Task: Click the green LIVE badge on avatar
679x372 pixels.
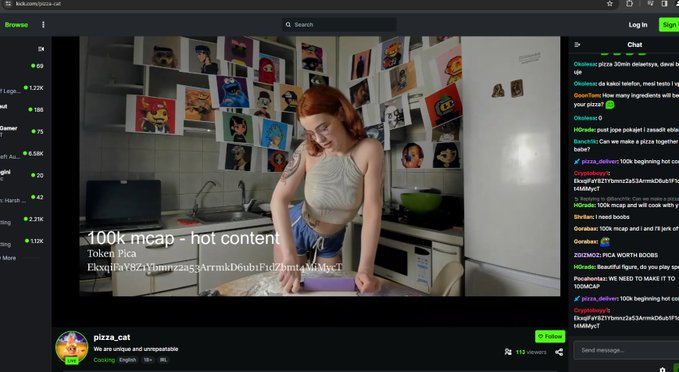Action: point(71,361)
